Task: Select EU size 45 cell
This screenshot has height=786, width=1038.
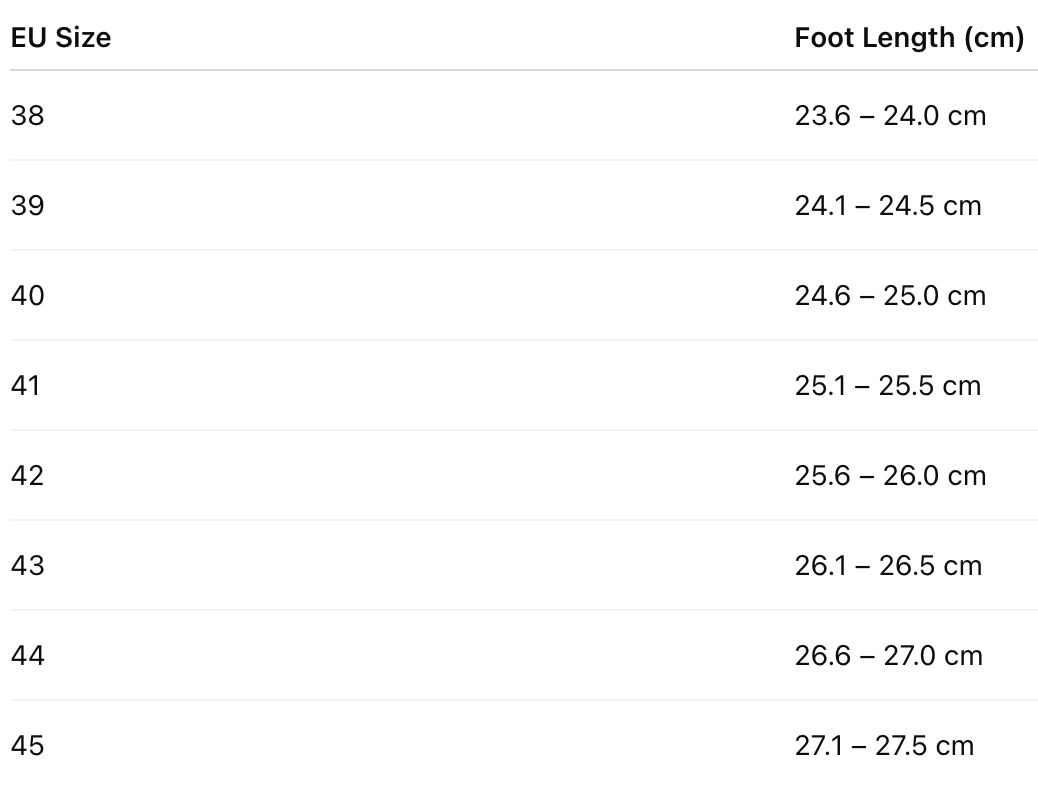Action: click(x=28, y=746)
